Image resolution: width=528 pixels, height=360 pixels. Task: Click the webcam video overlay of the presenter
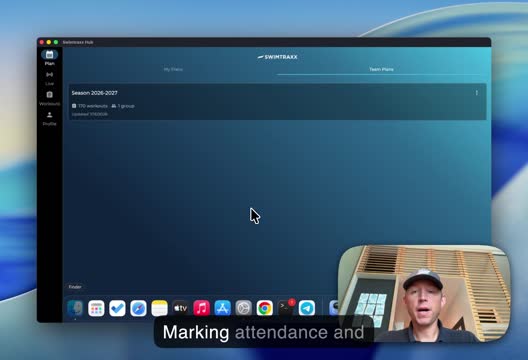coord(424,293)
